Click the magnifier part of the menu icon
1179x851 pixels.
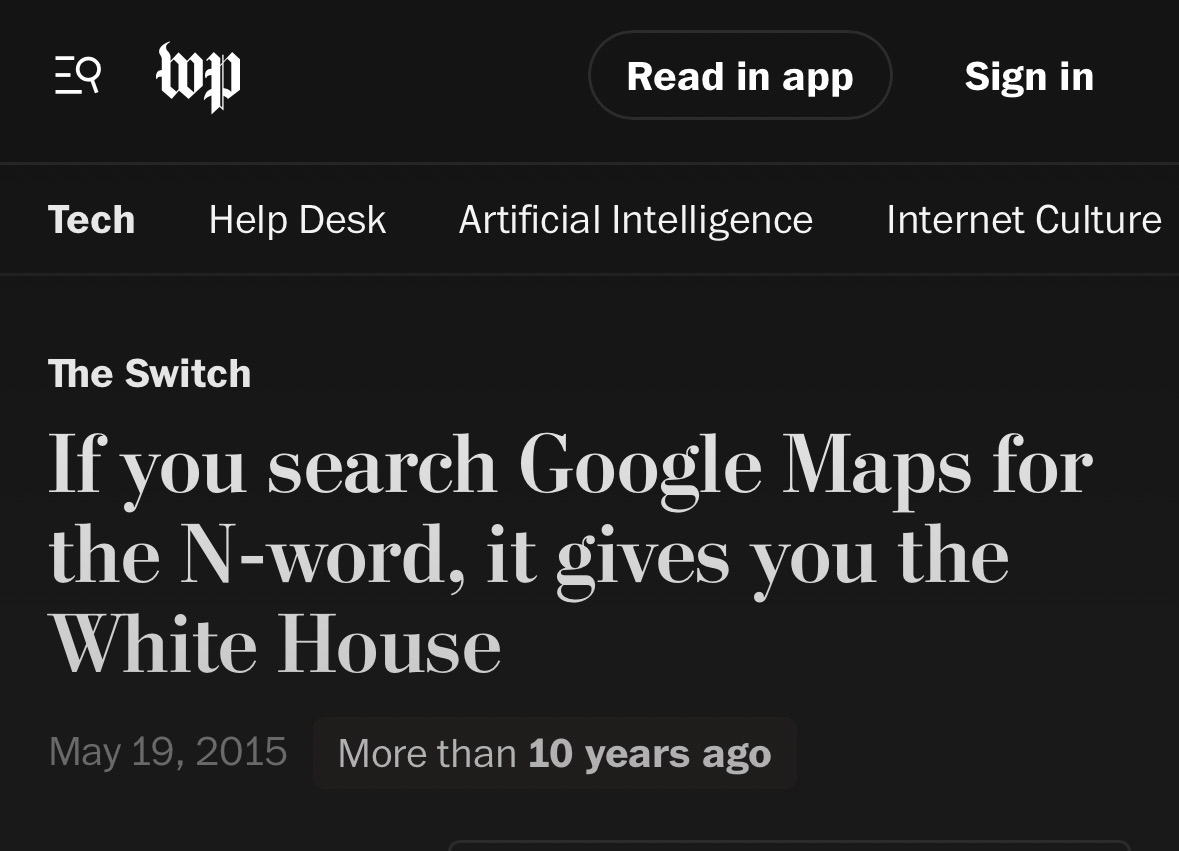(89, 72)
